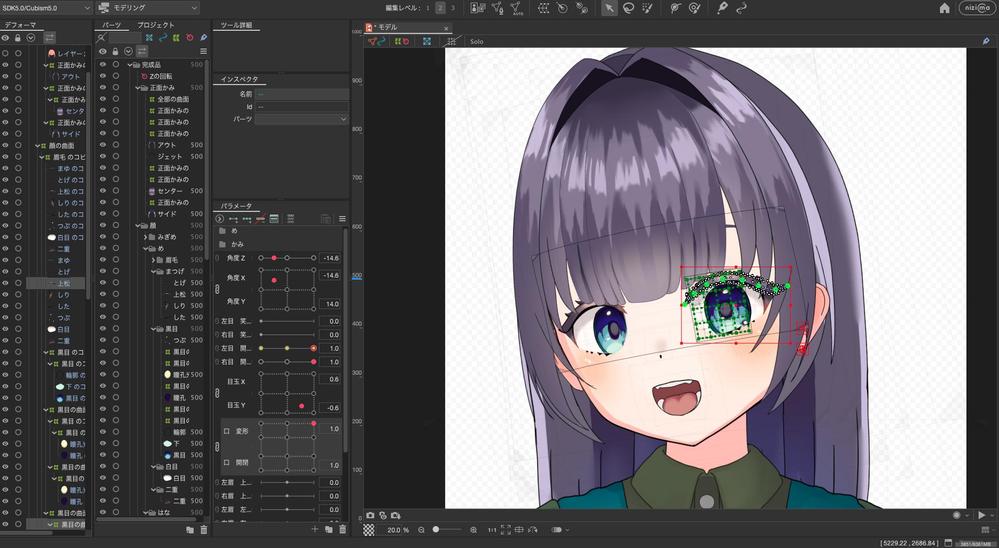Open the Parameter panel hamburger menu

coord(342,219)
